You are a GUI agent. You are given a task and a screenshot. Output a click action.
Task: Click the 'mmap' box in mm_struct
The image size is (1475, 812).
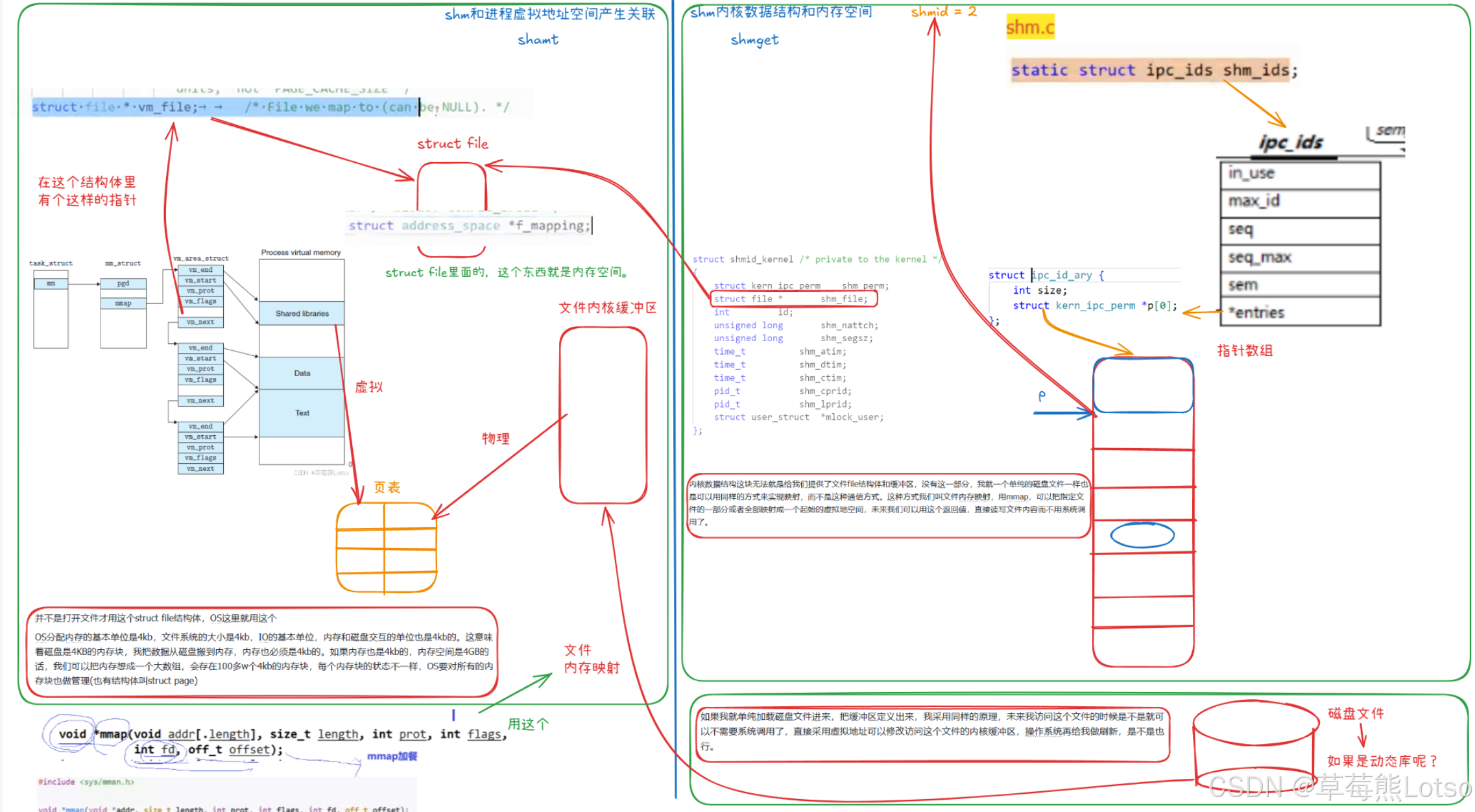coord(123,303)
